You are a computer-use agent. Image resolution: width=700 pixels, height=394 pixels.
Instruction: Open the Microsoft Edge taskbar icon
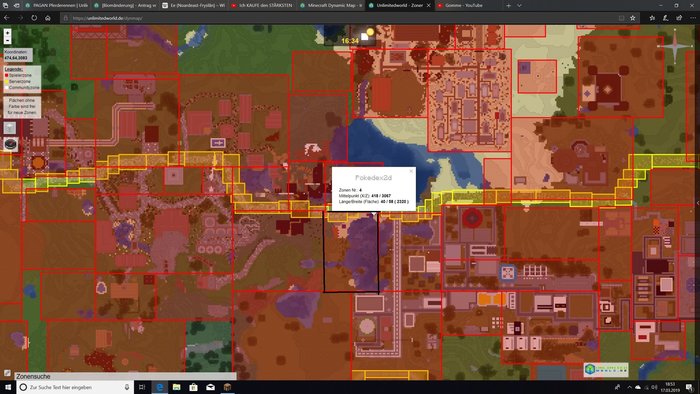click(159, 387)
